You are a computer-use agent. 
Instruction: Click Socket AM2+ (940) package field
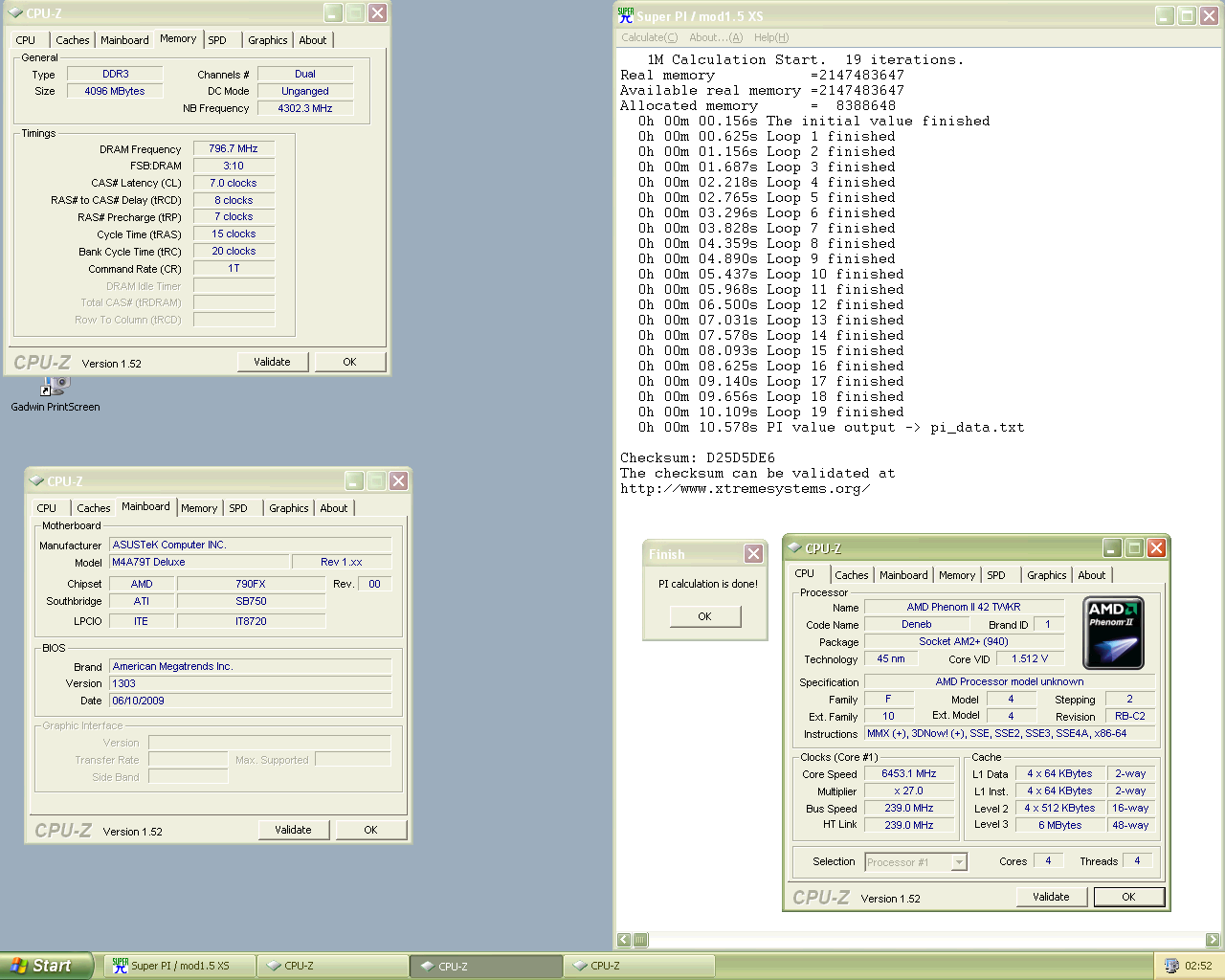pos(964,641)
